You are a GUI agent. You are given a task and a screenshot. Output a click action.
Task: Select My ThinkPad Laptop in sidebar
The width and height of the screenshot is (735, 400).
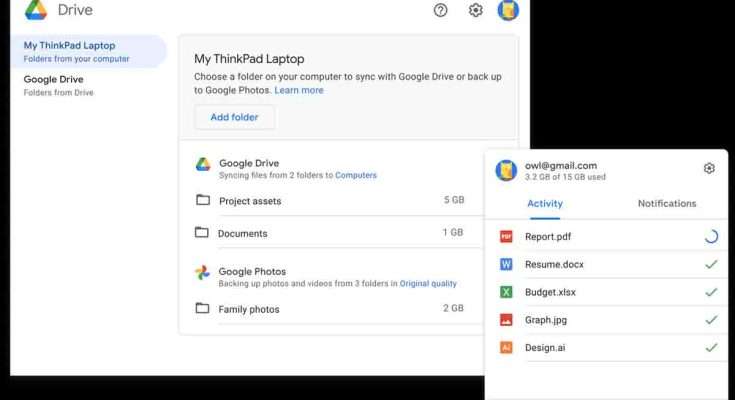click(x=88, y=51)
